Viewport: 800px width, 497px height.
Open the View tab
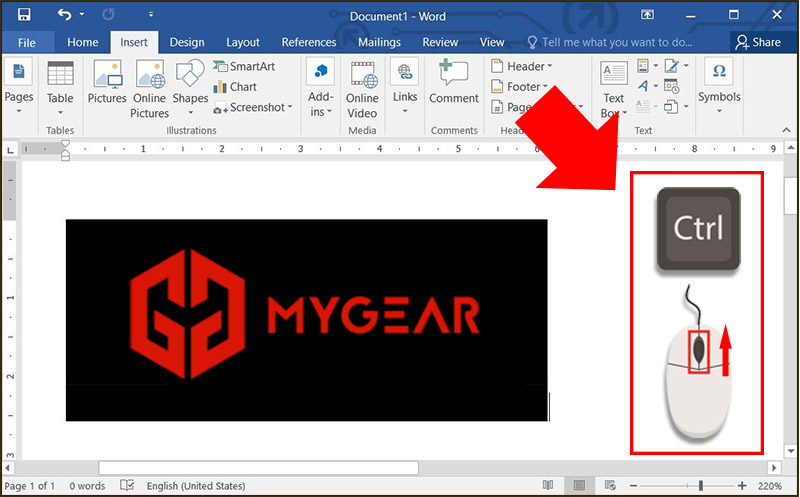tap(492, 42)
